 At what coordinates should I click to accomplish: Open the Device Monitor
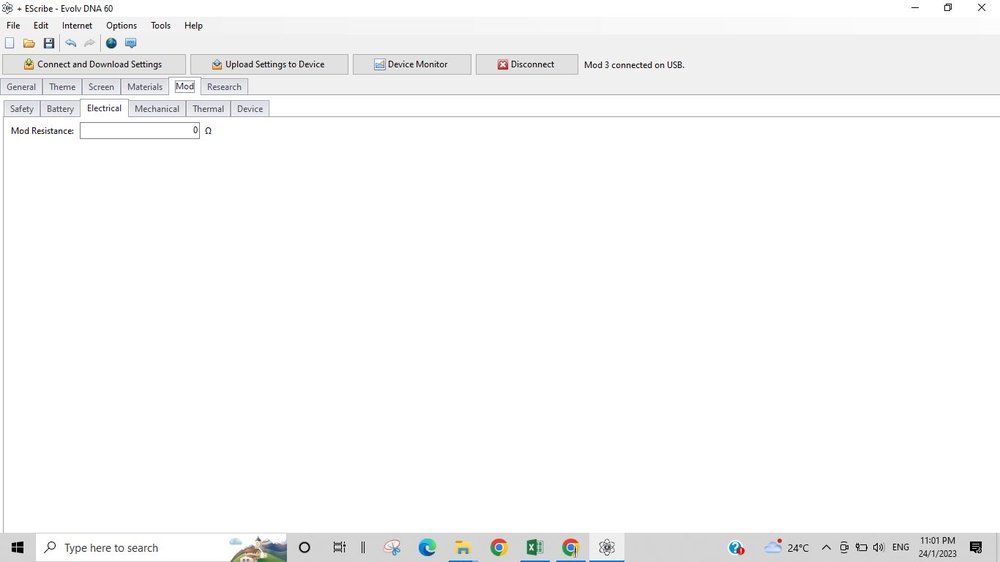point(411,64)
